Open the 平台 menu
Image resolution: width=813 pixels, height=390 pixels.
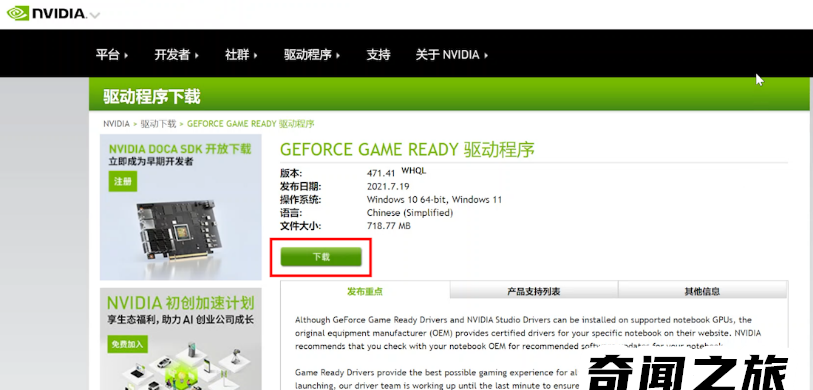(111, 54)
